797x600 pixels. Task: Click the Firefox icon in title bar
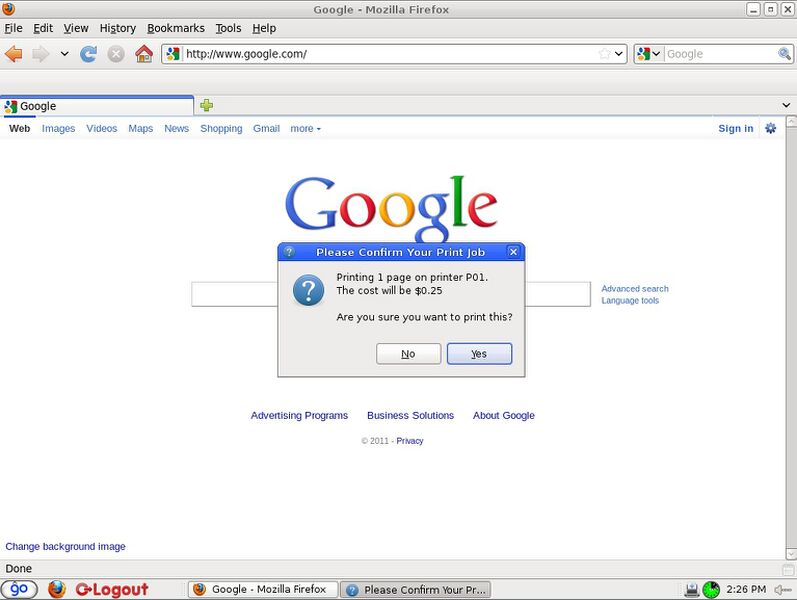click(8, 9)
